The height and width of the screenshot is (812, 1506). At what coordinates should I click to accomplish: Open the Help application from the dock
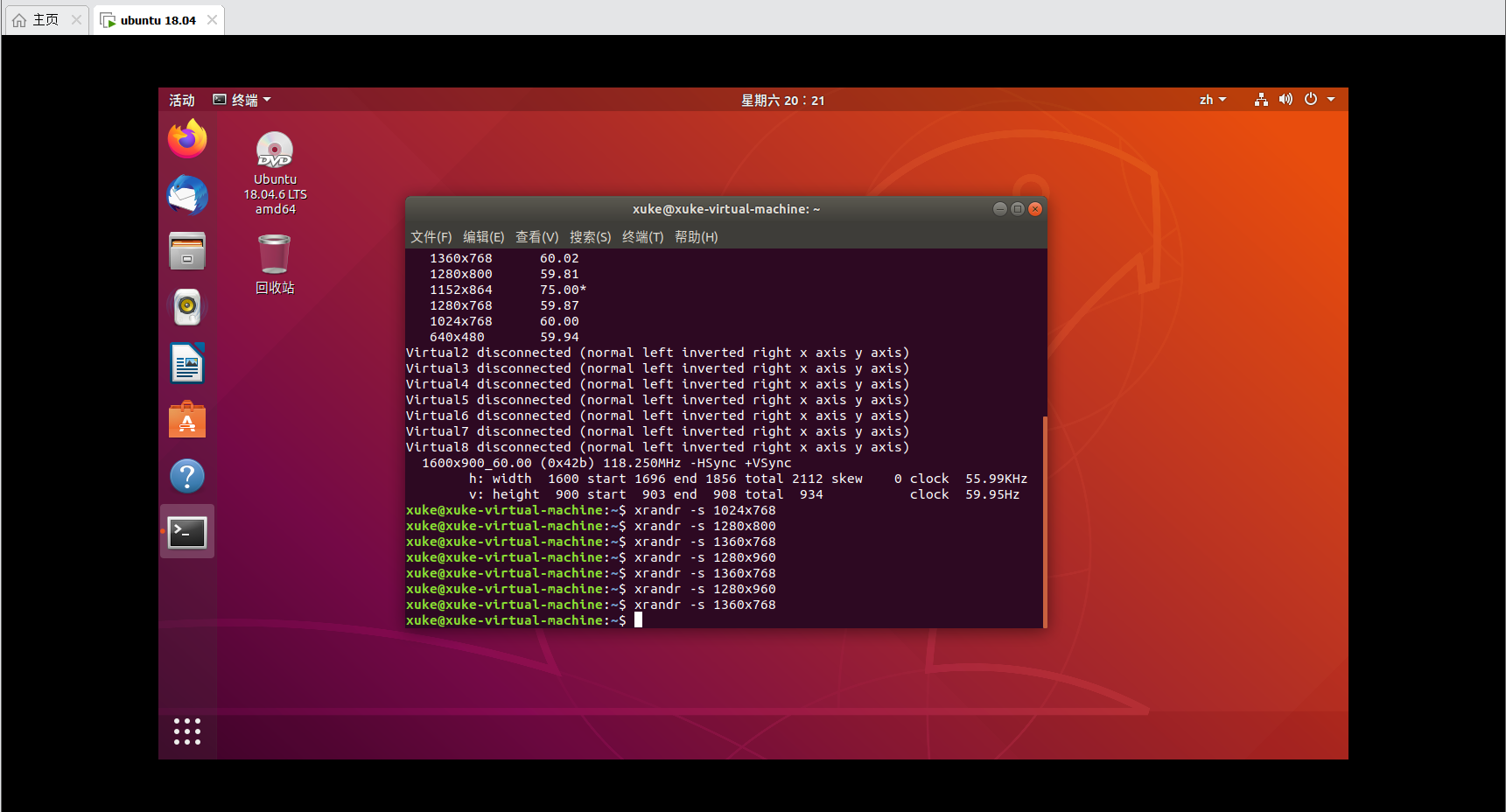tap(186, 475)
